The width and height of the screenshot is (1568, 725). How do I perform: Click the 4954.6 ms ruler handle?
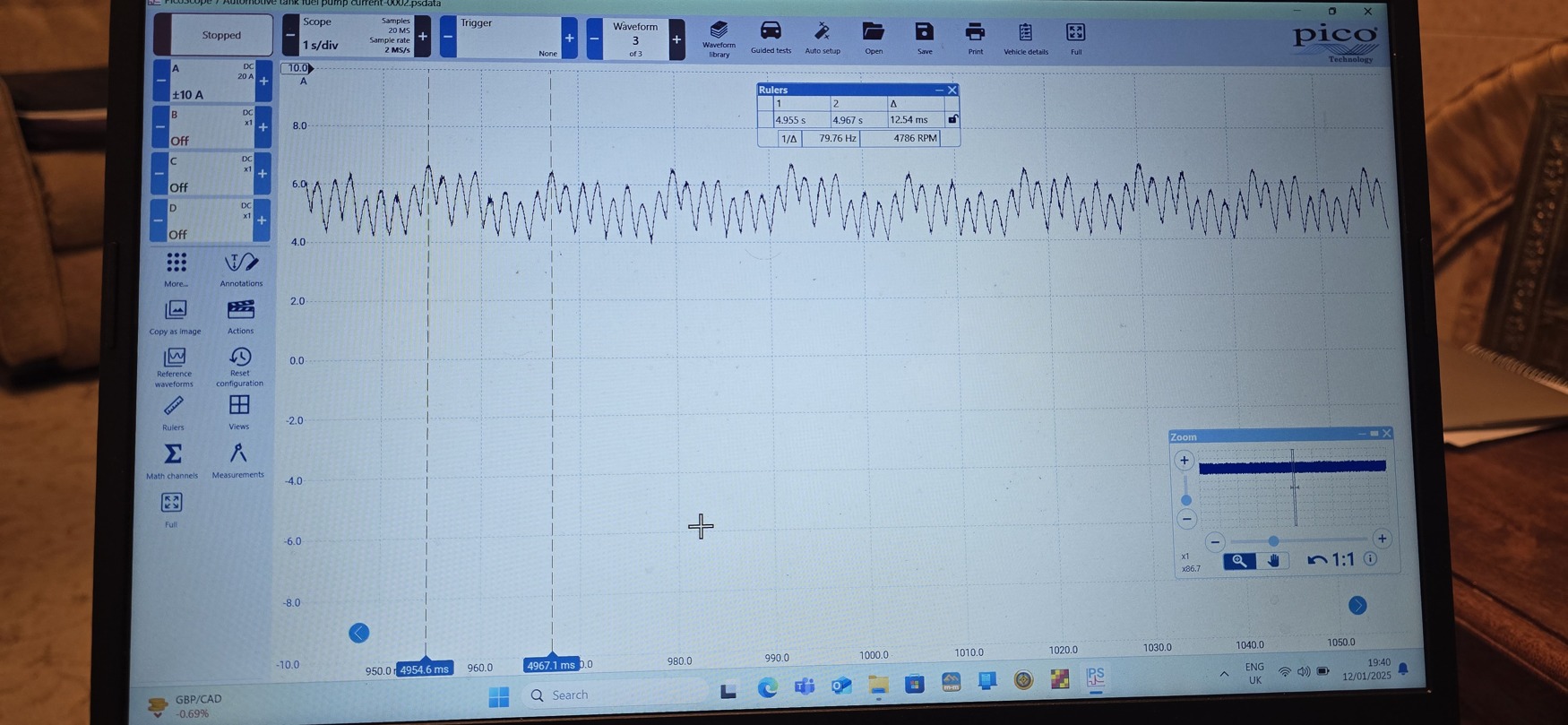(424, 669)
